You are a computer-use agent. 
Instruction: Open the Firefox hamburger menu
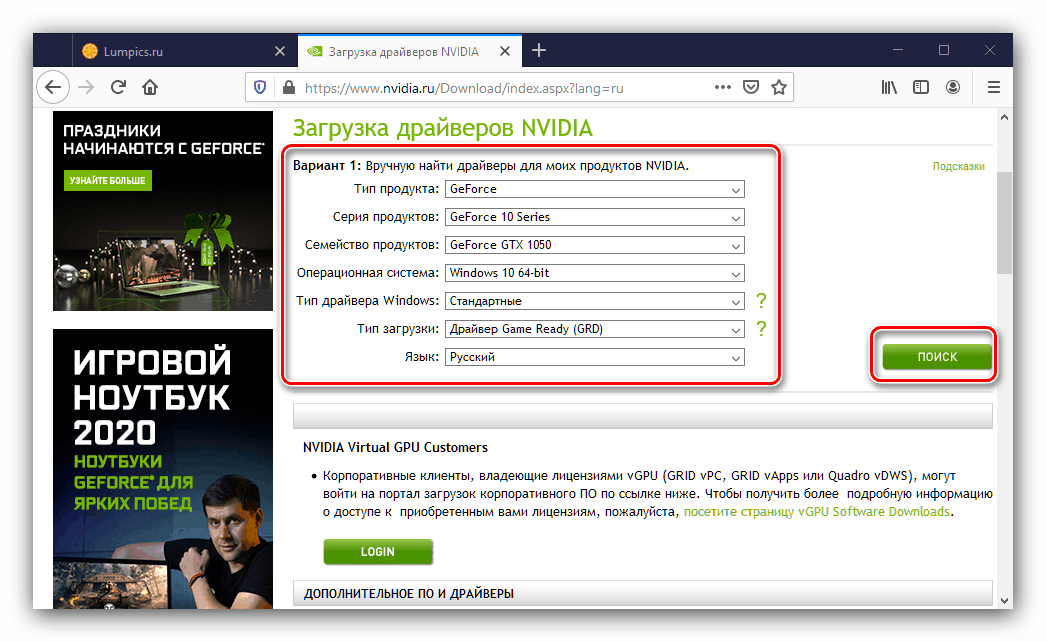pos(993,87)
